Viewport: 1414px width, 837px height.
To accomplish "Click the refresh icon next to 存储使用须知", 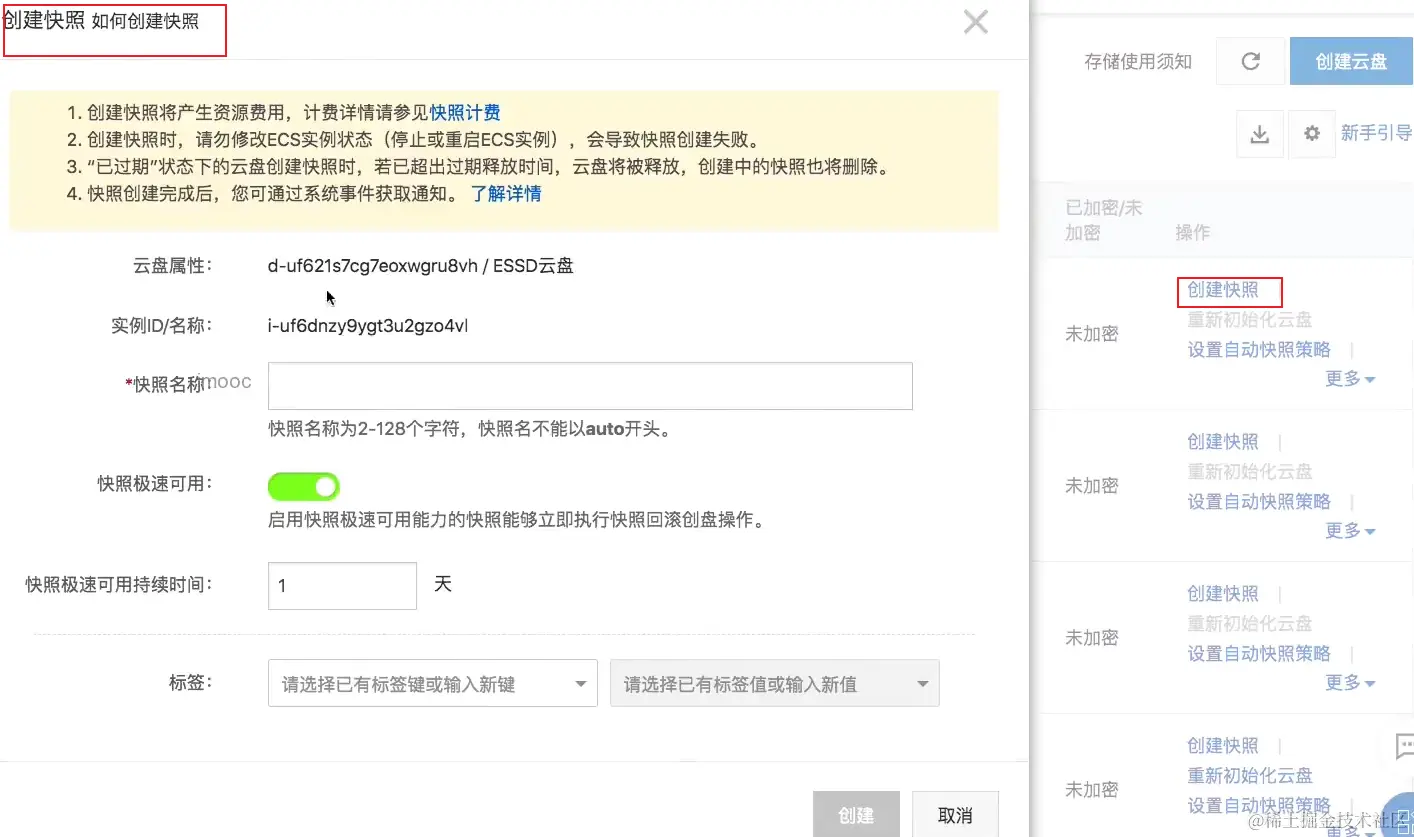I will (1250, 61).
